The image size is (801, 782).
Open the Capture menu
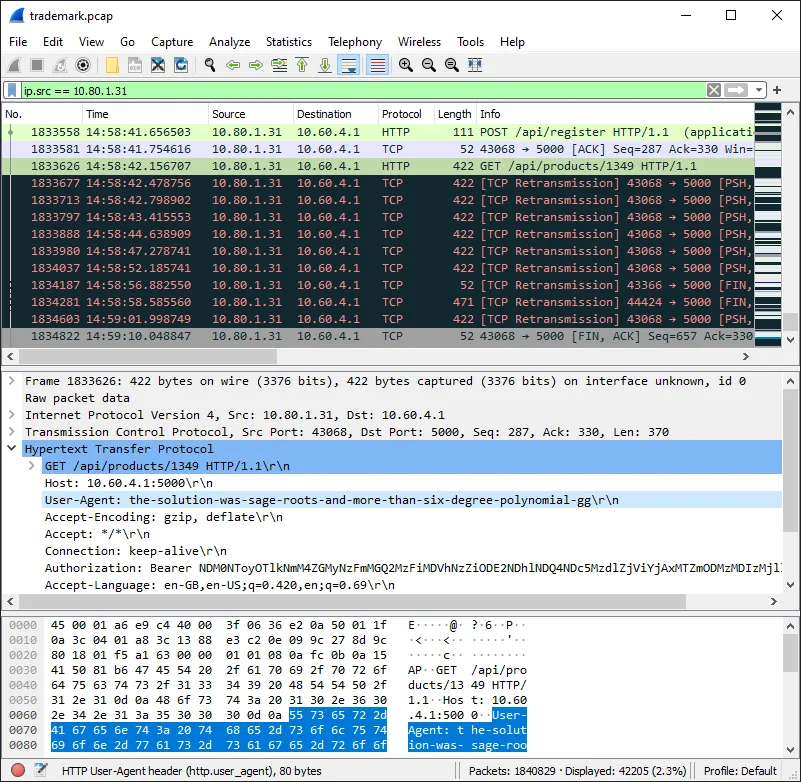[x=172, y=42]
